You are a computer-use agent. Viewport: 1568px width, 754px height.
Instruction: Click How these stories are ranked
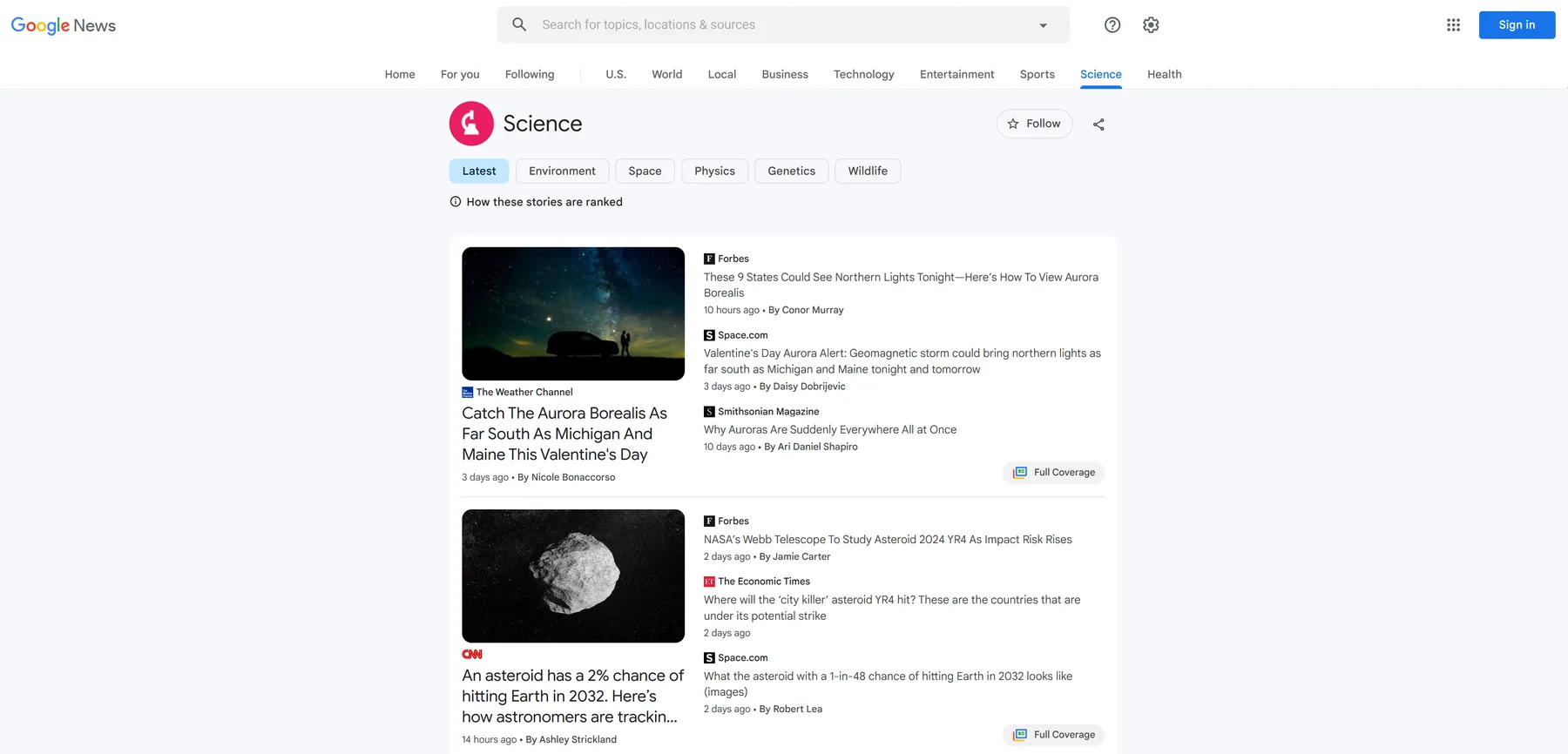544,202
